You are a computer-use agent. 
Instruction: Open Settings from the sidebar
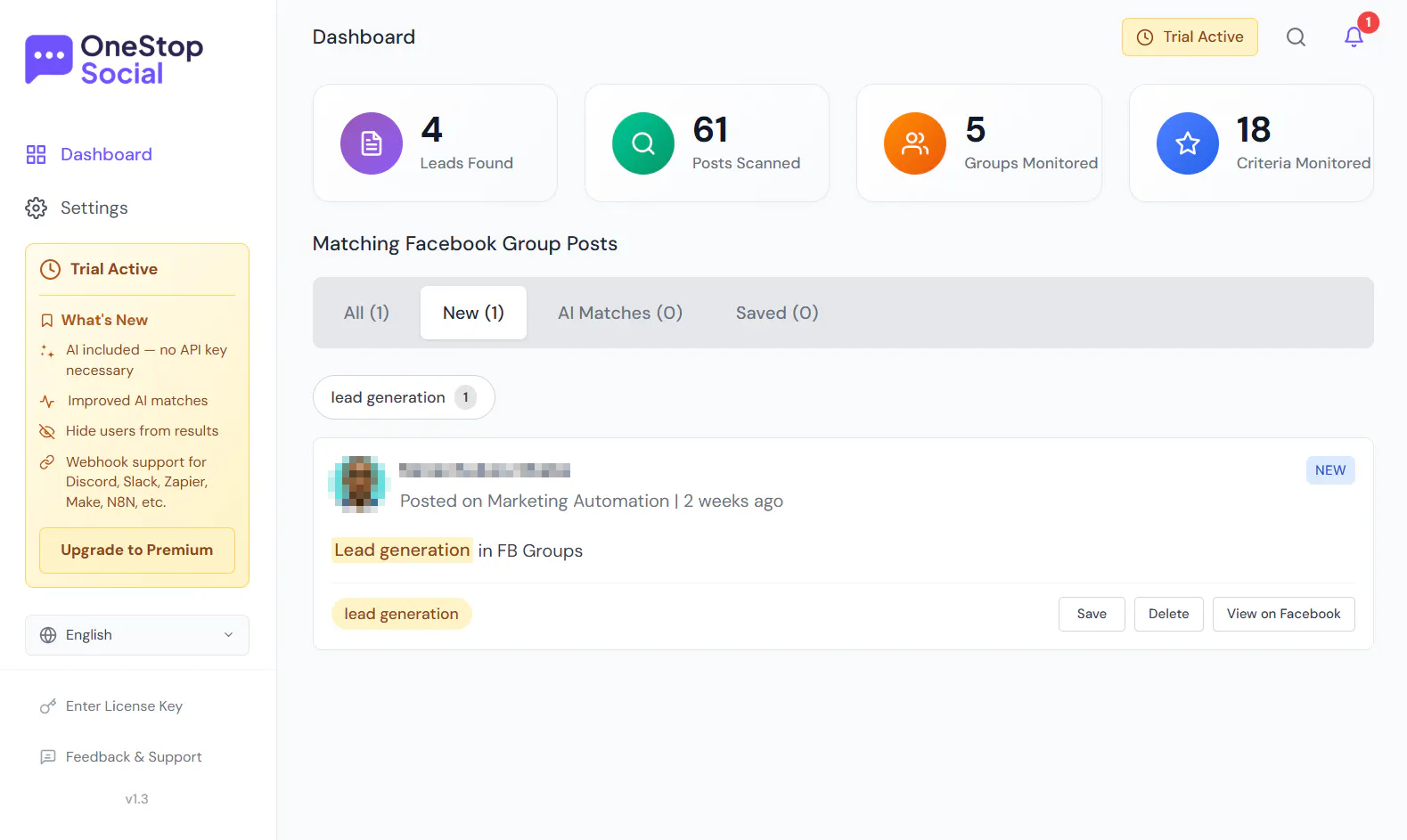[x=94, y=208]
